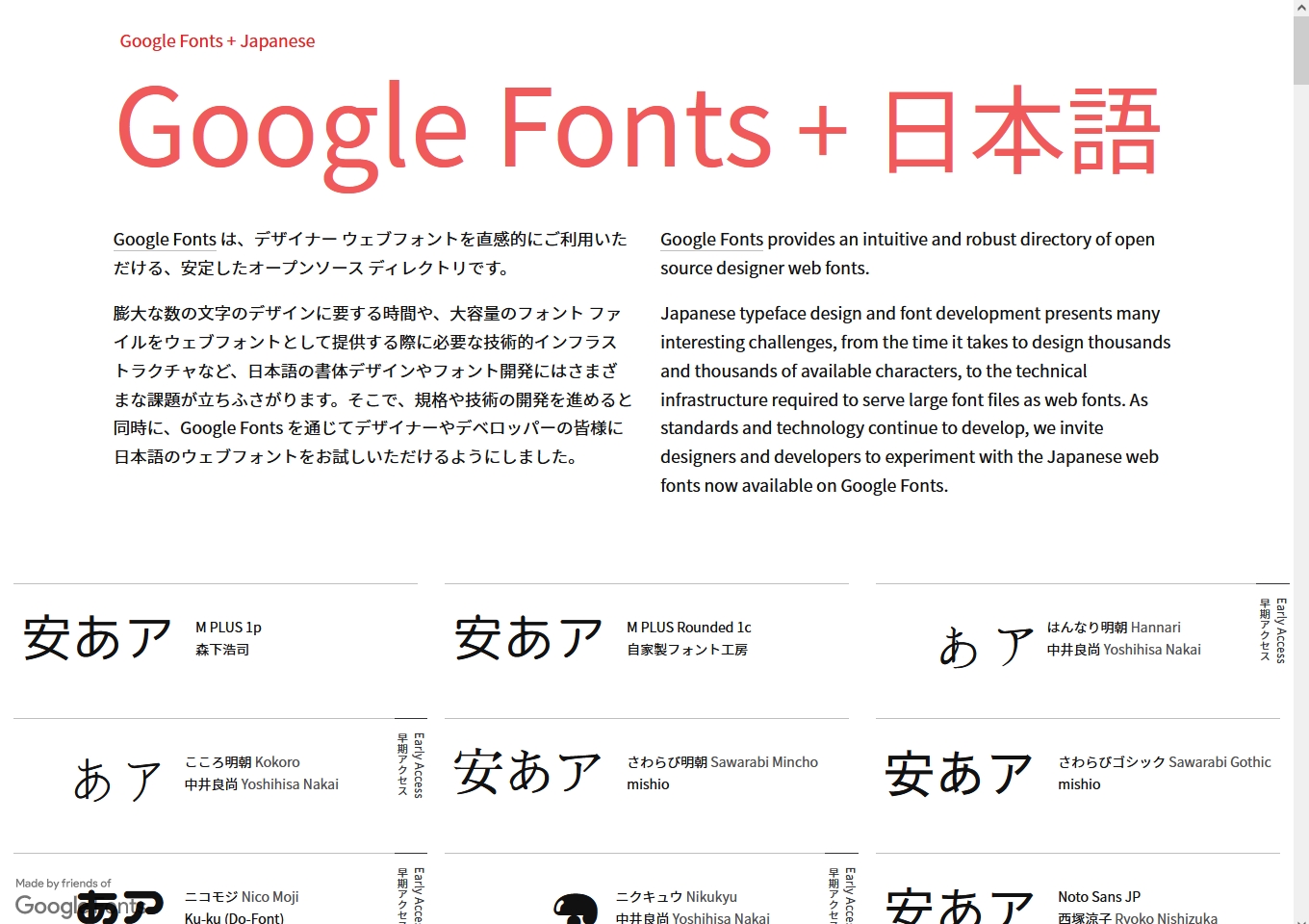Click author name 森下浩司

[222, 650]
